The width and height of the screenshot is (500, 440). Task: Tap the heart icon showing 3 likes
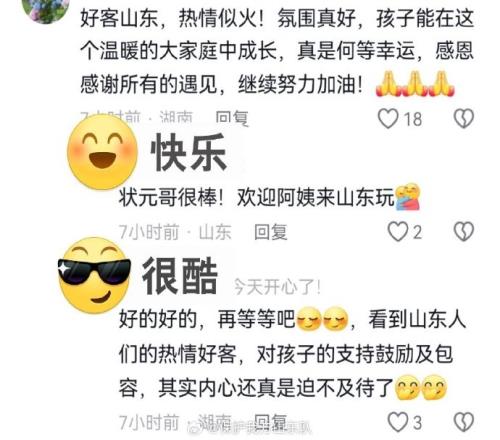pyautogui.click(x=398, y=422)
